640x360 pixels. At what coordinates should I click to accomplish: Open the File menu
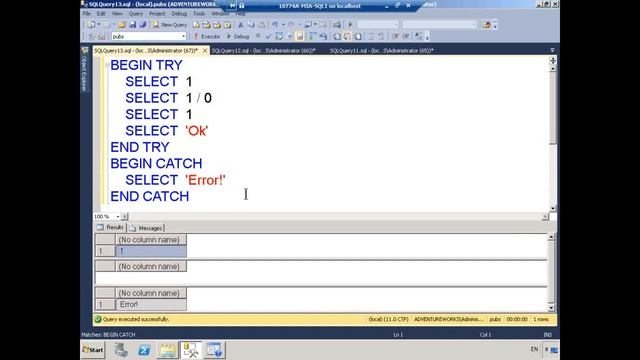point(87,13)
